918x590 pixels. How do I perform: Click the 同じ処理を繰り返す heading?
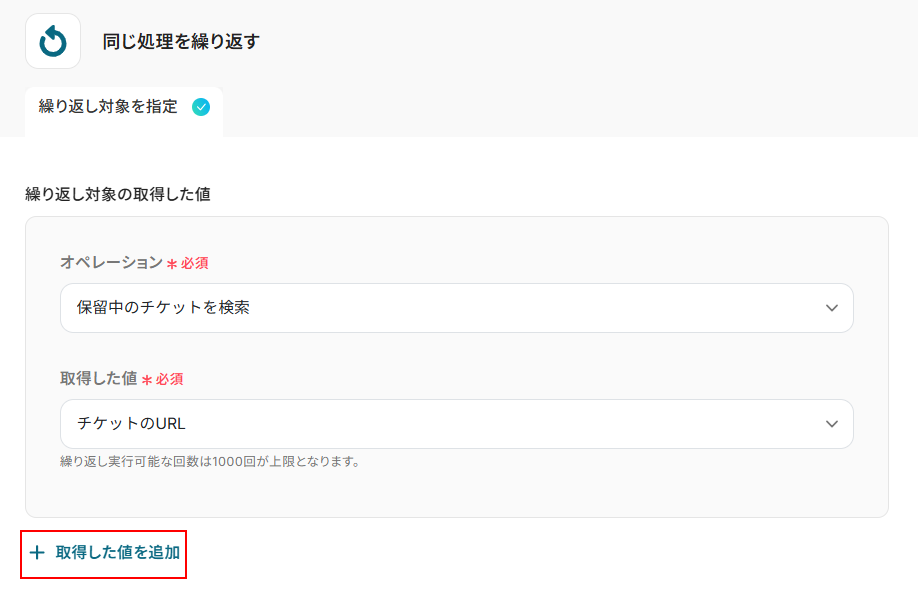[181, 42]
